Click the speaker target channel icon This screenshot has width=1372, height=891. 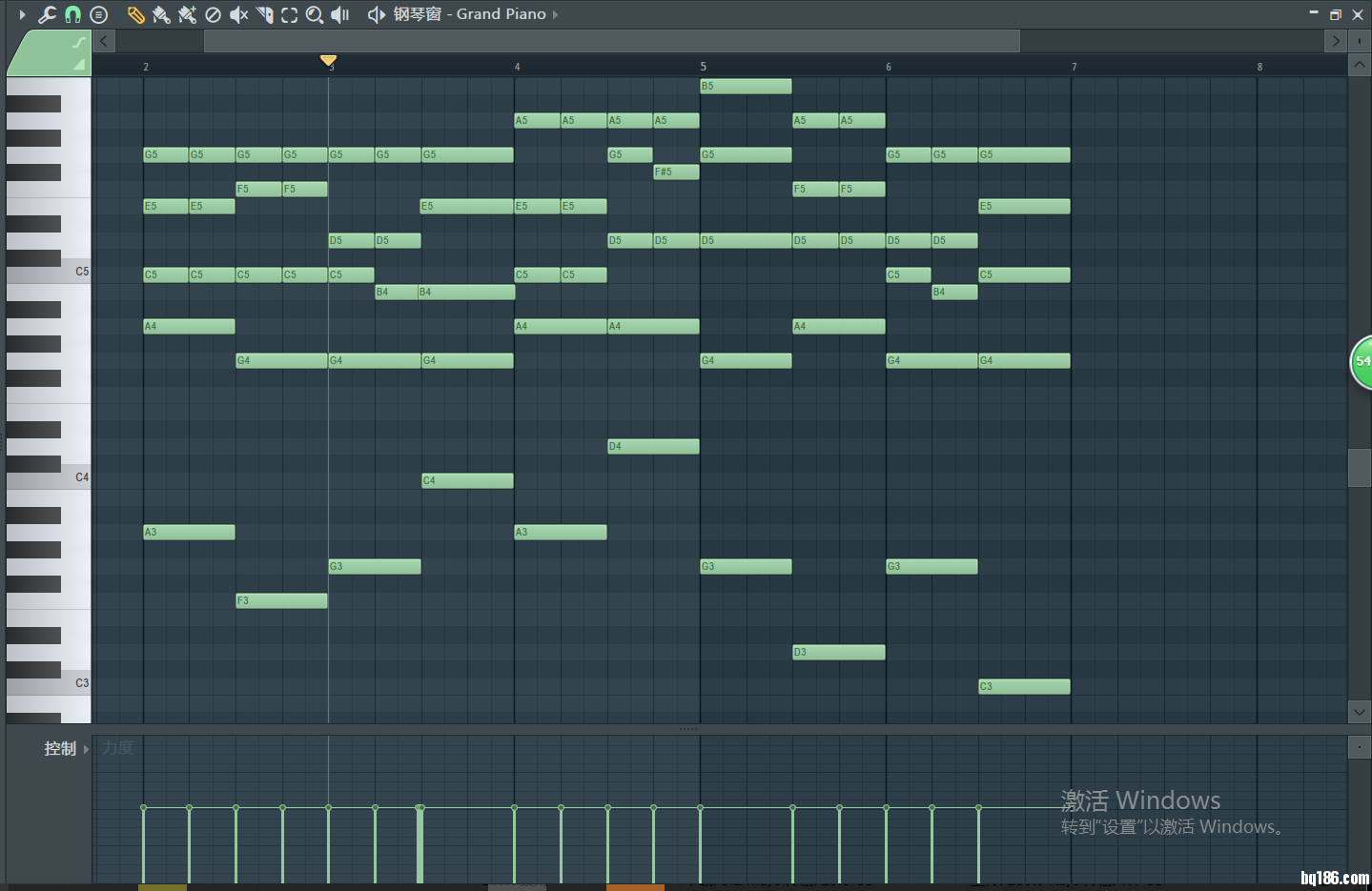(x=377, y=14)
